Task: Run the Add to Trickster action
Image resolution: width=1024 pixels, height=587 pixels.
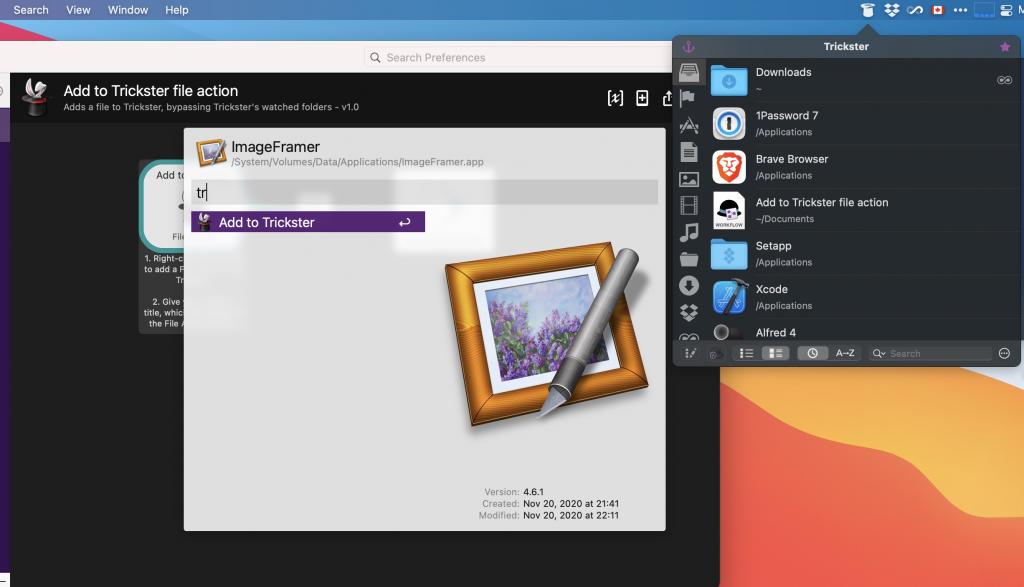Action: coord(307,222)
